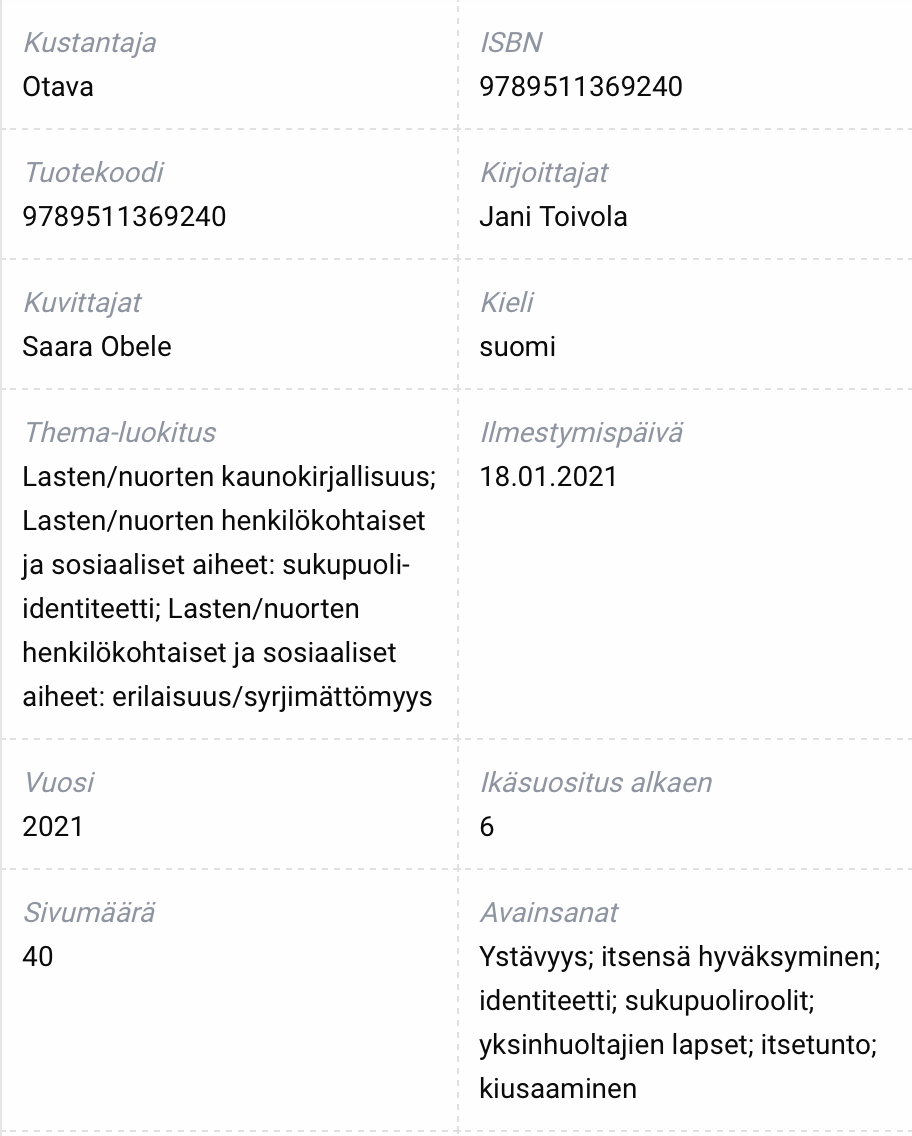Click the publication date 18.01.2021
912x1136 pixels.
pos(548,477)
